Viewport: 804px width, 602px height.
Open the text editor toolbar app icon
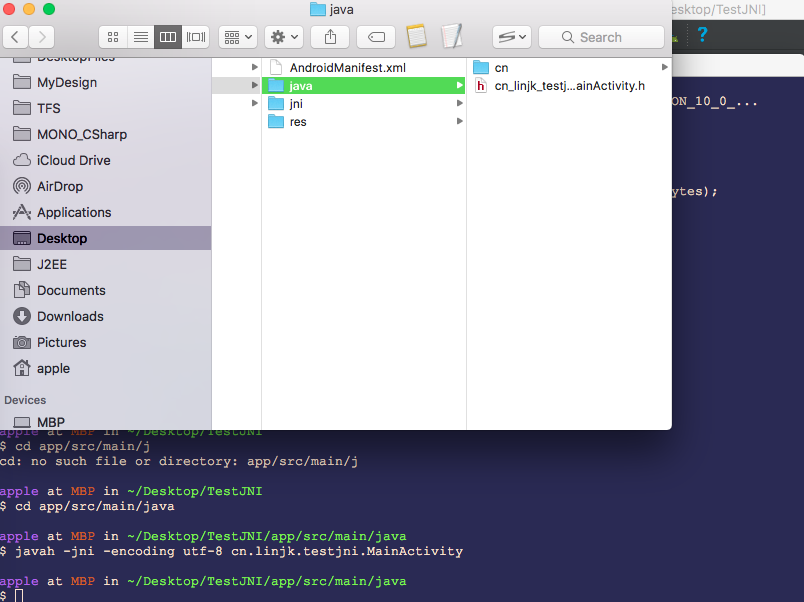[452, 36]
